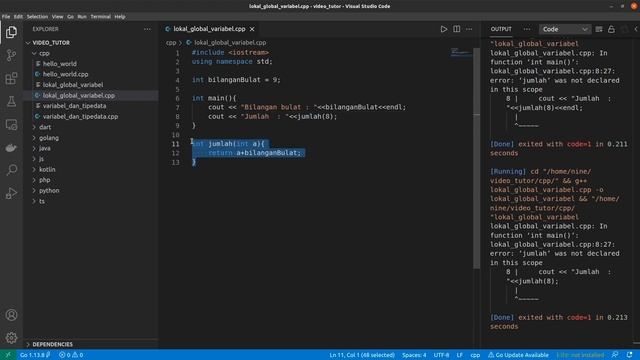Open the Accounts menu

(11, 315)
